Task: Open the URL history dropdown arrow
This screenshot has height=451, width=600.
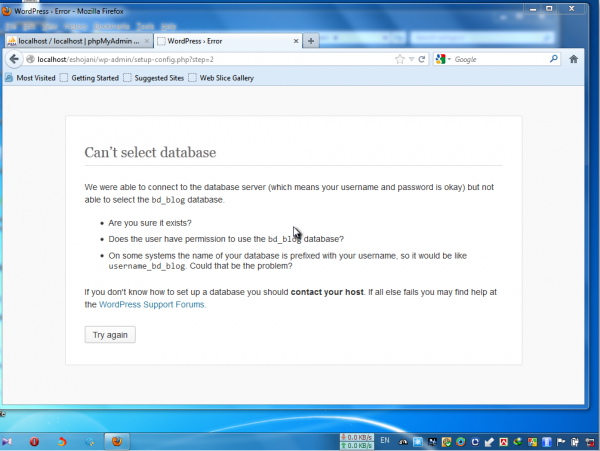Action: 411,59
